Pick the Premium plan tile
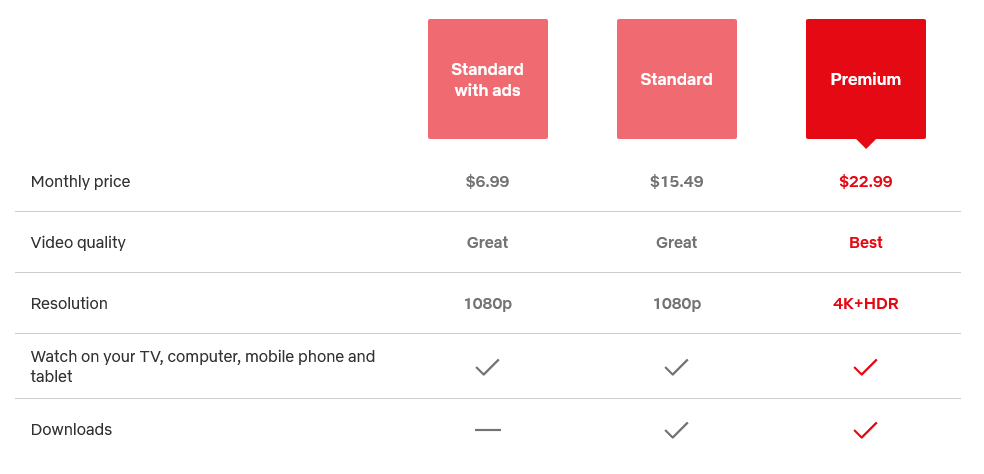This screenshot has width=984, height=474. (865, 79)
